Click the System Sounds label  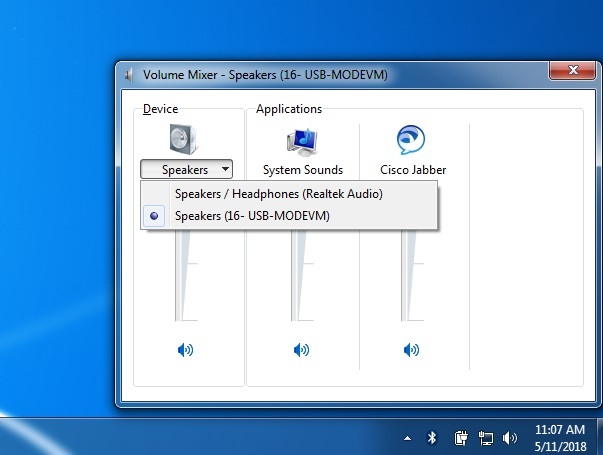coord(303,170)
